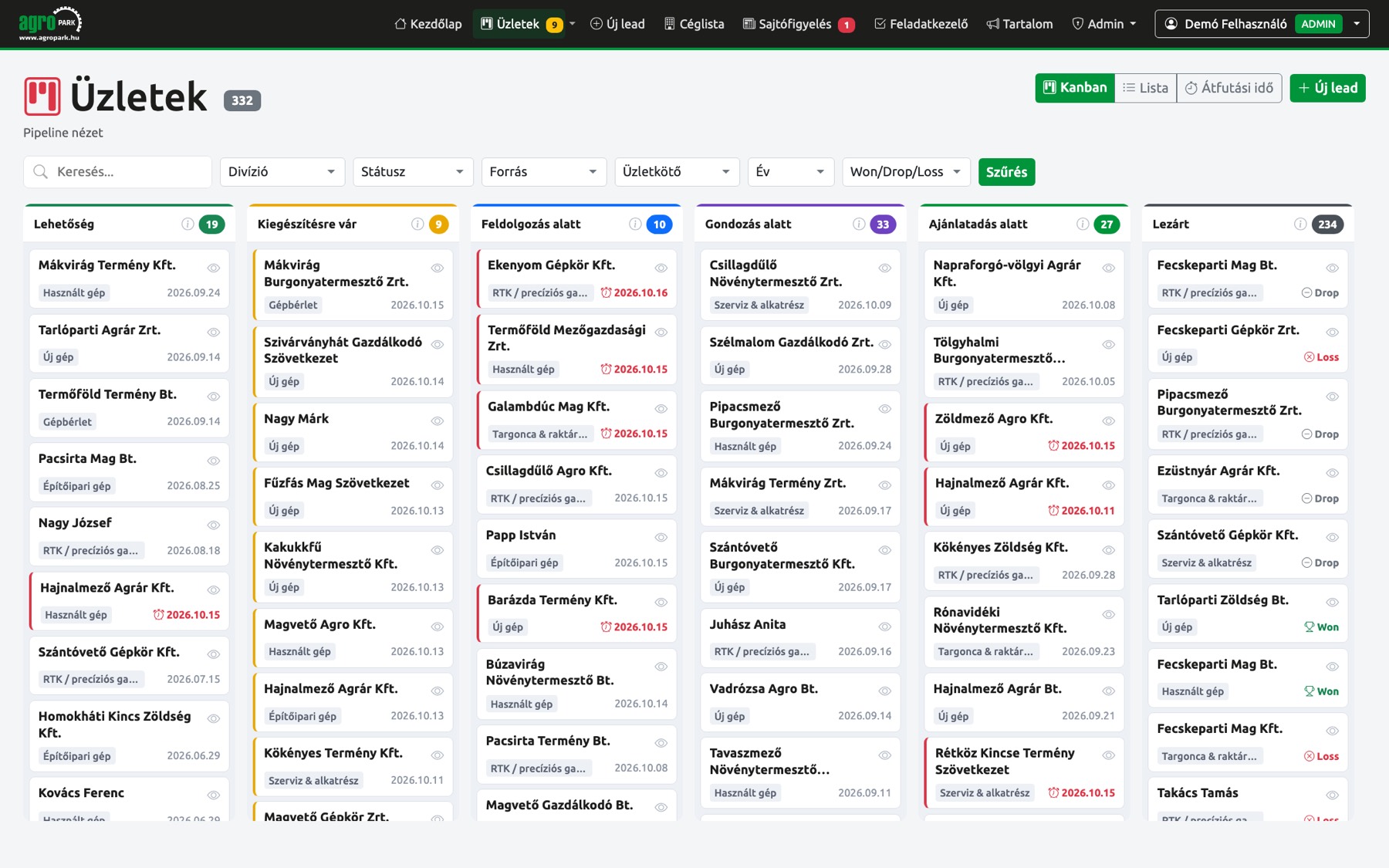Open Feladatkezelő from the navbar

click(x=921, y=24)
